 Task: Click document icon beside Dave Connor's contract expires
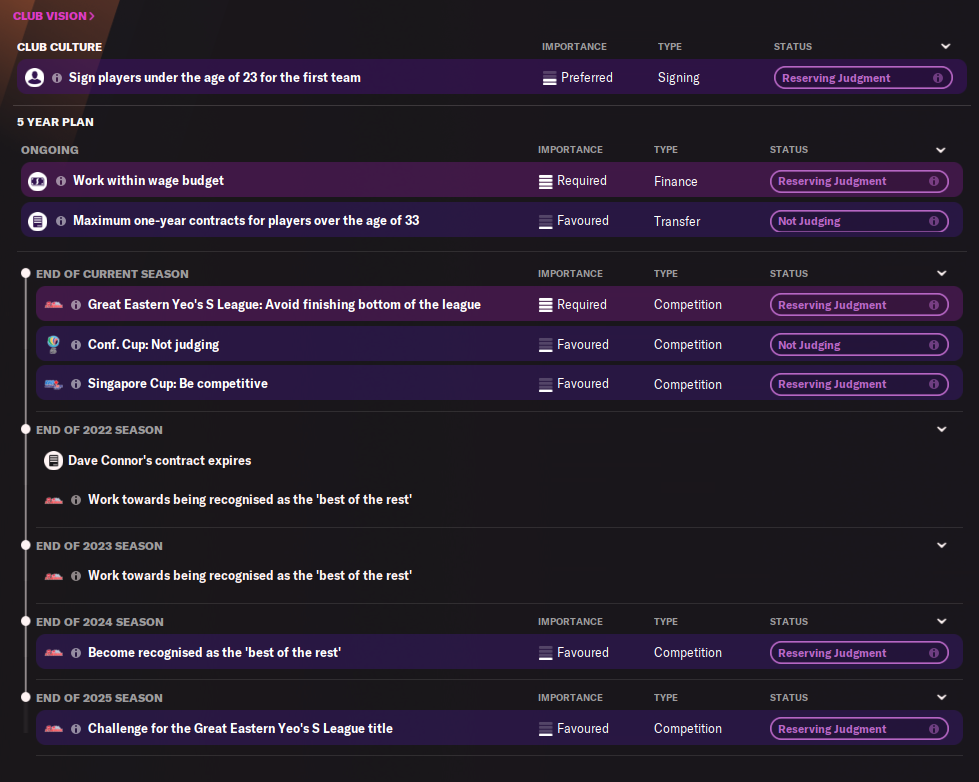(x=53, y=461)
